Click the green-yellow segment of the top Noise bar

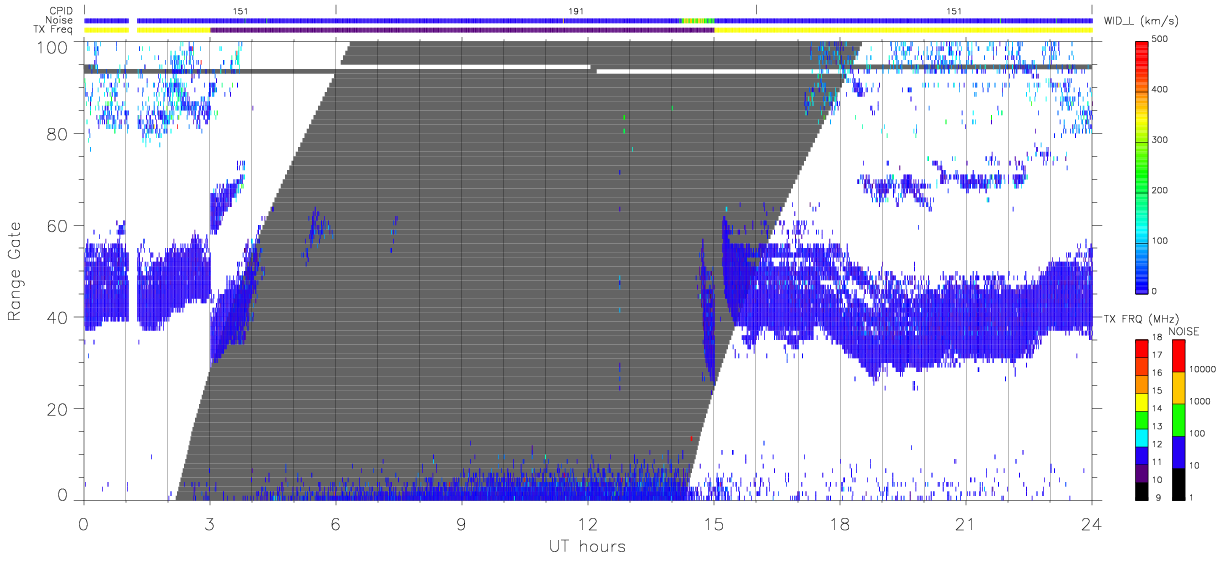tap(698, 20)
